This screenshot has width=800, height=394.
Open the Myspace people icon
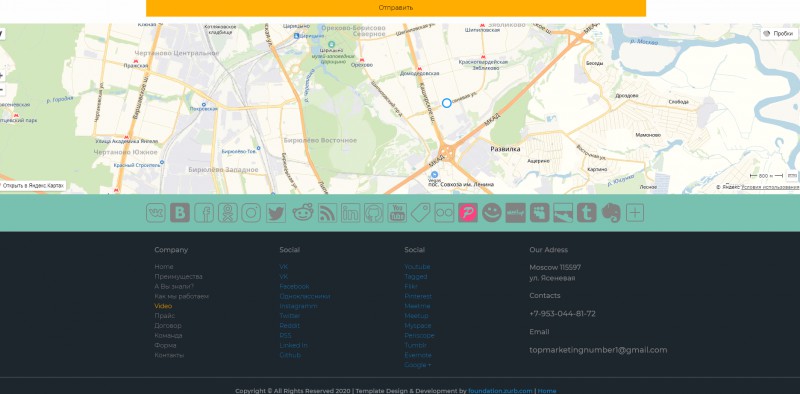[539, 213]
